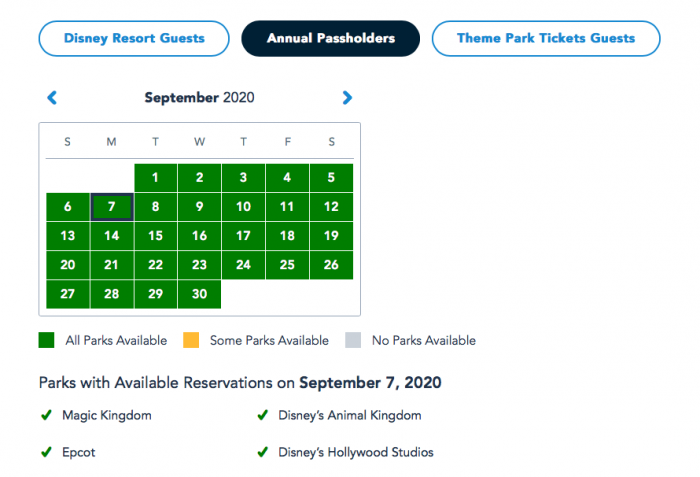The height and width of the screenshot is (477, 700).
Task: Go to the next month arrow
Action: point(347,98)
